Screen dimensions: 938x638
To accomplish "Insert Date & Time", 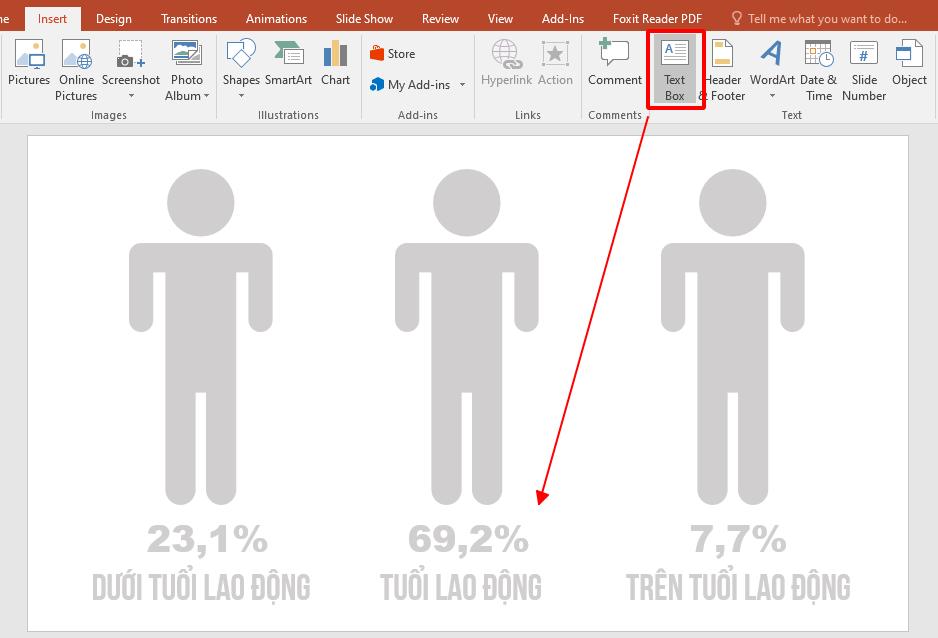I will [818, 71].
